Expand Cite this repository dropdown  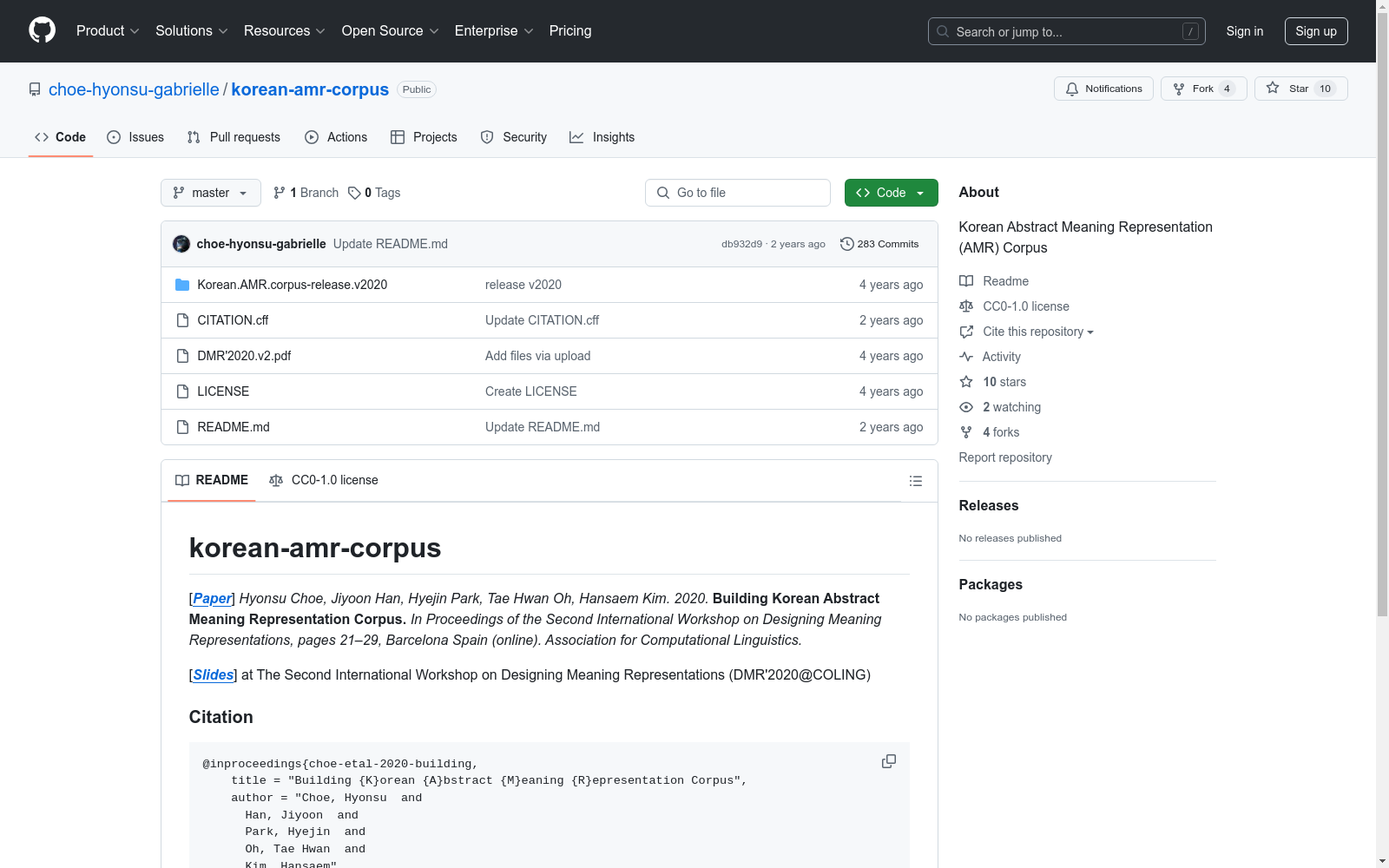click(x=1037, y=332)
